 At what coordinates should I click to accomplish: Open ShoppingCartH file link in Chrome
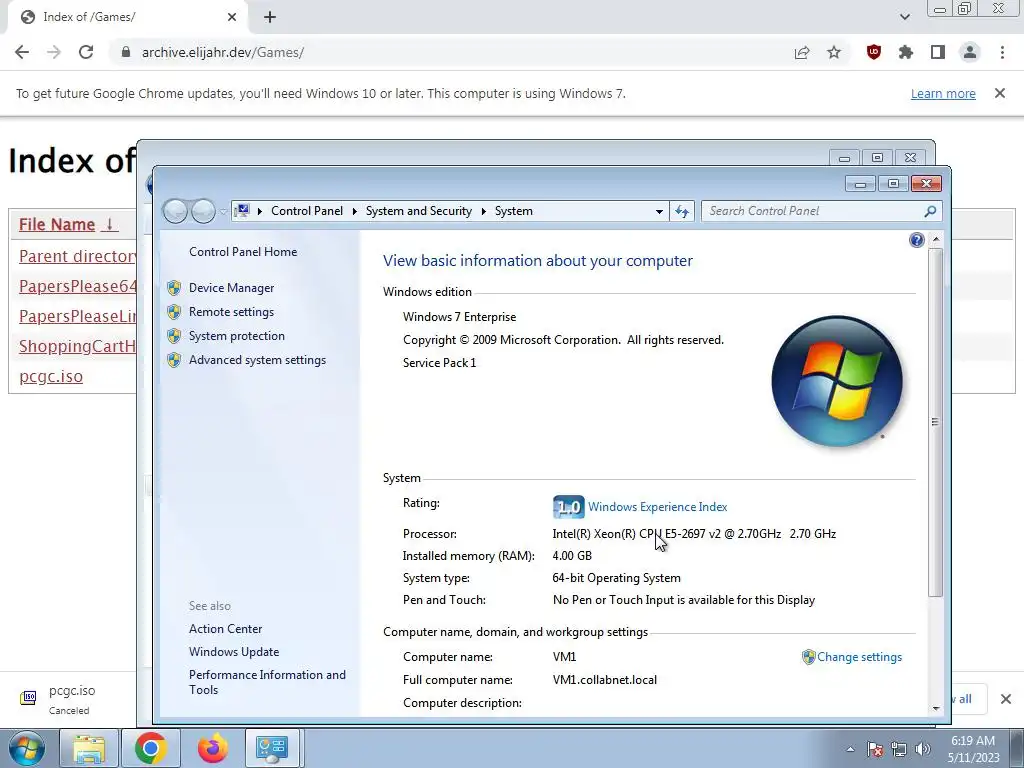77,346
